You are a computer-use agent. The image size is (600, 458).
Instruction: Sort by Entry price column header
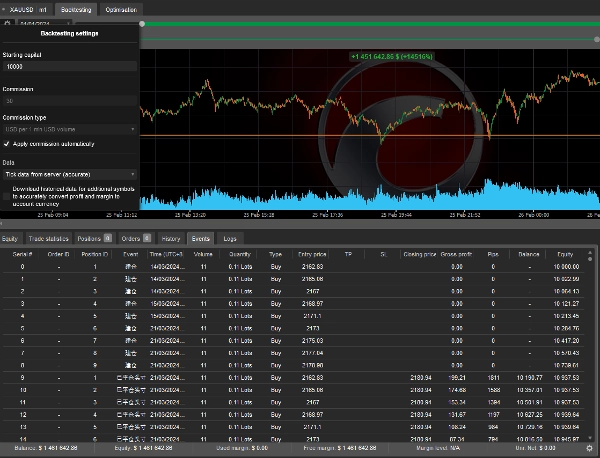(312, 254)
